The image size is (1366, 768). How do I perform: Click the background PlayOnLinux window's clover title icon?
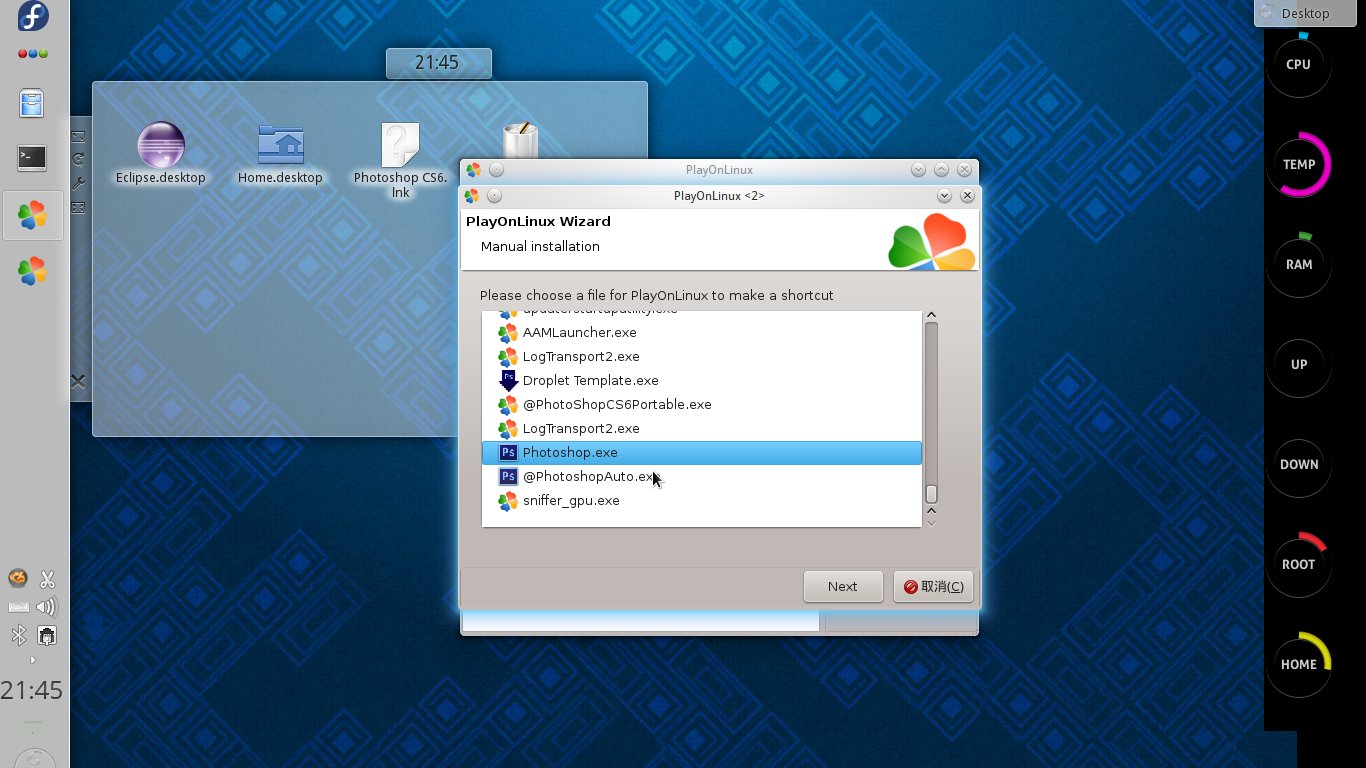(473, 170)
